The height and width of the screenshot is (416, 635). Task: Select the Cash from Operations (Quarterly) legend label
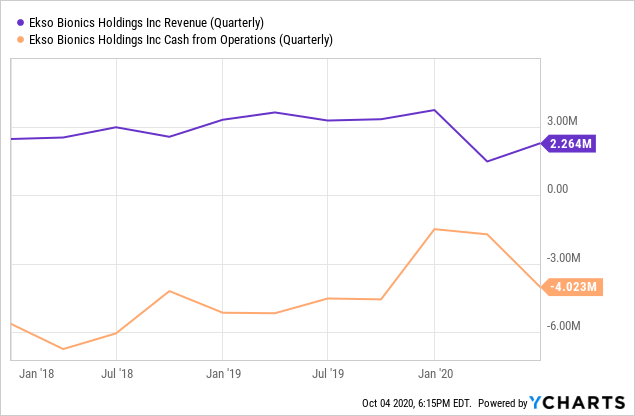181,40
